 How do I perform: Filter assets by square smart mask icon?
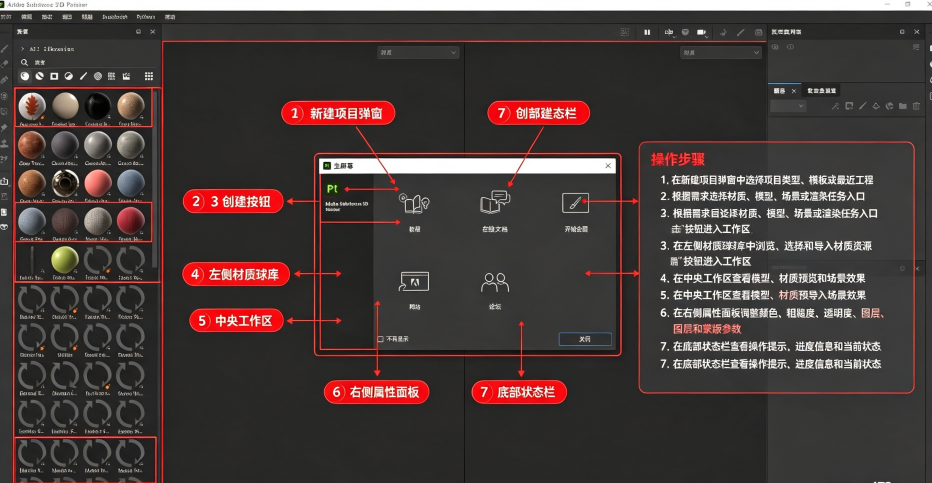pyautogui.click(x=54, y=76)
